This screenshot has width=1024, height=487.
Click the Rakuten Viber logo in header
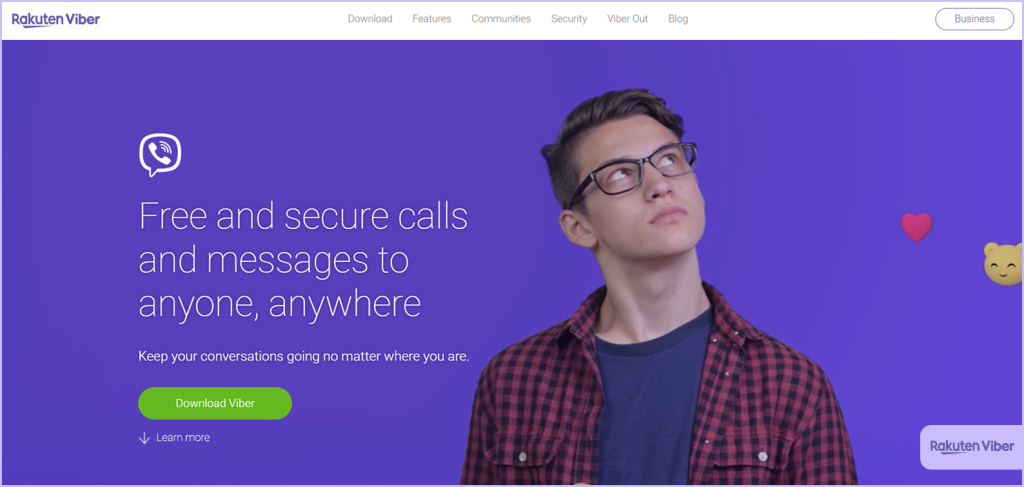point(56,20)
